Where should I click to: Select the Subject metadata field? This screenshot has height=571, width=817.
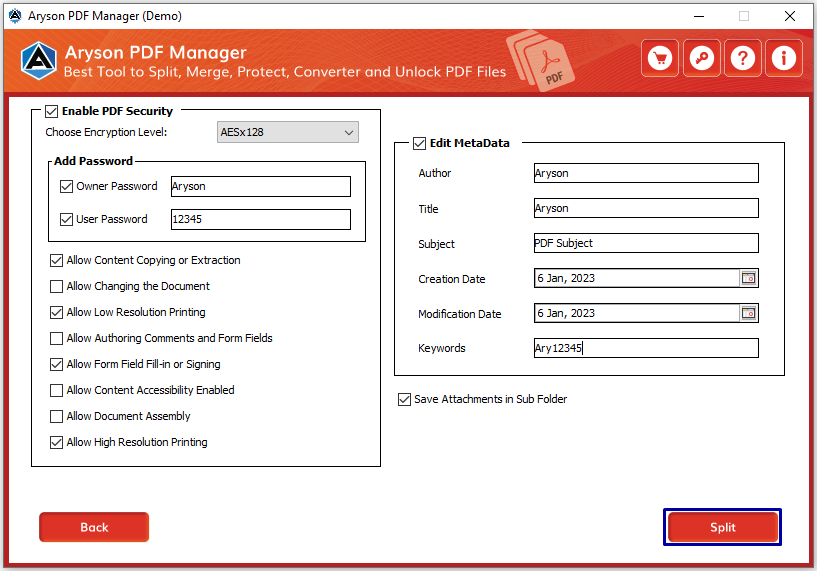(646, 243)
